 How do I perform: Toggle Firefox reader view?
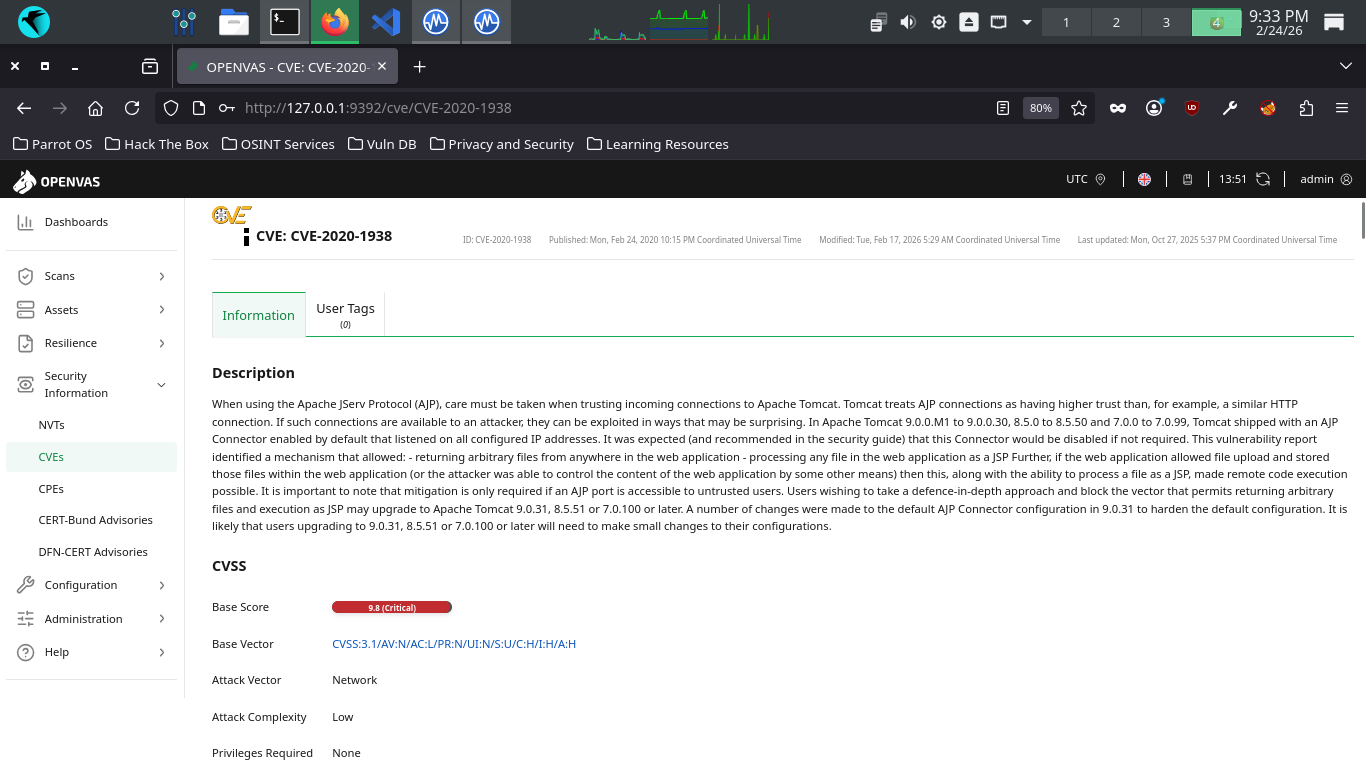tap(1003, 108)
